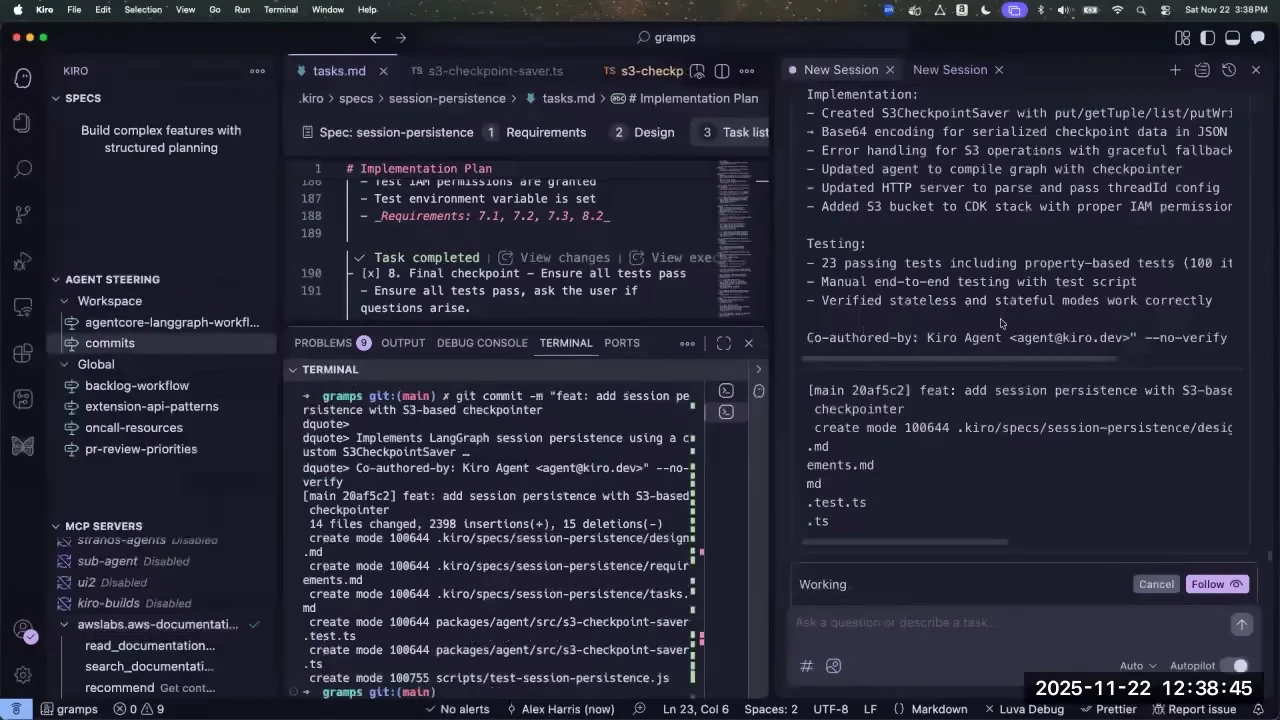Open editor more actions ellipsis
1280x720 pixels.
pos(749,71)
